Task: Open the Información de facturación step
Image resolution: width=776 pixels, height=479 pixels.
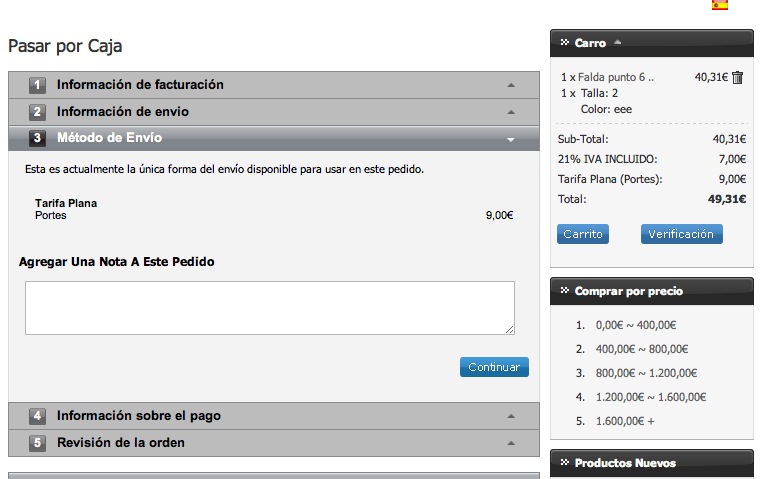Action: tap(140, 85)
